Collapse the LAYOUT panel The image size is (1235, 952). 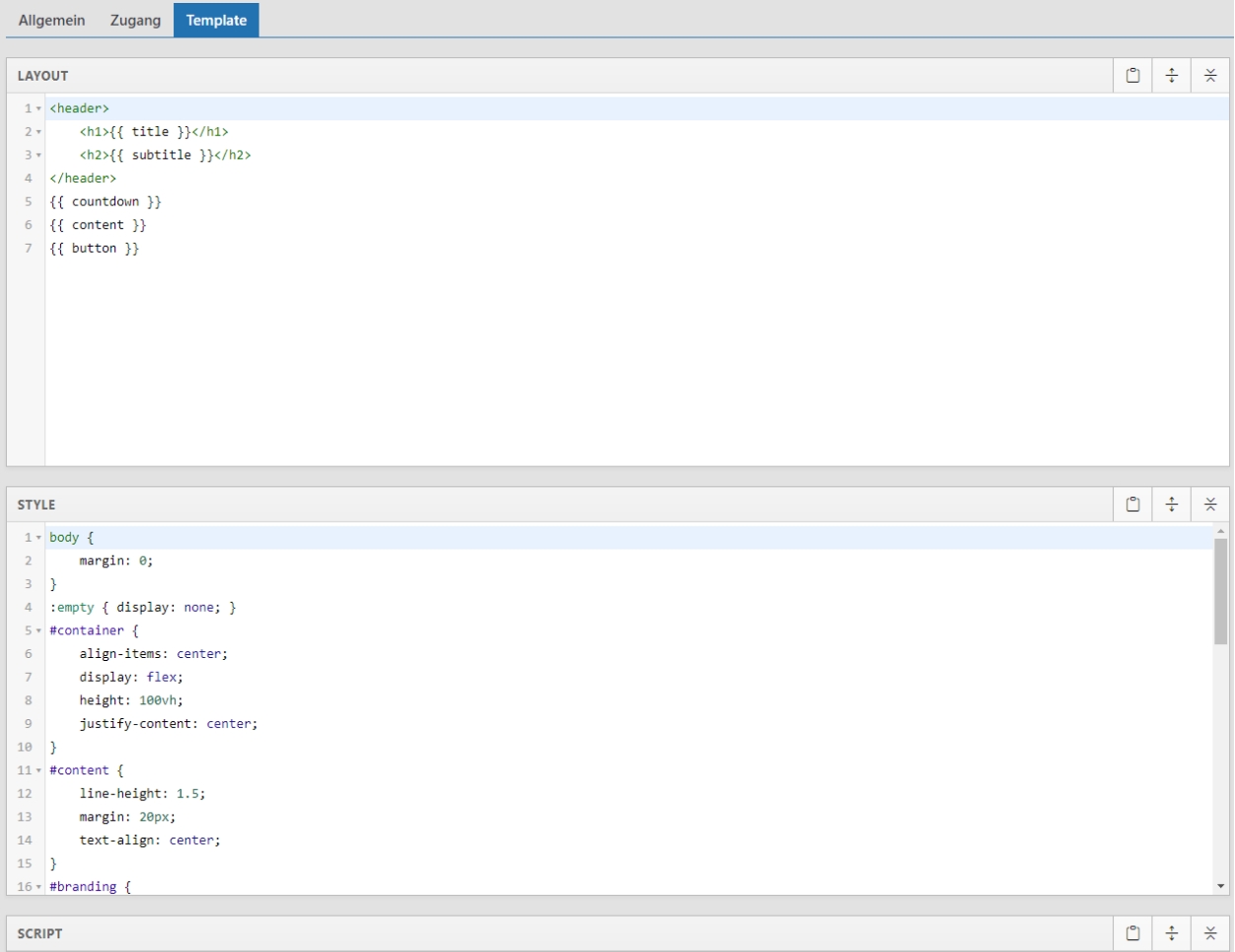[1210, 76]
